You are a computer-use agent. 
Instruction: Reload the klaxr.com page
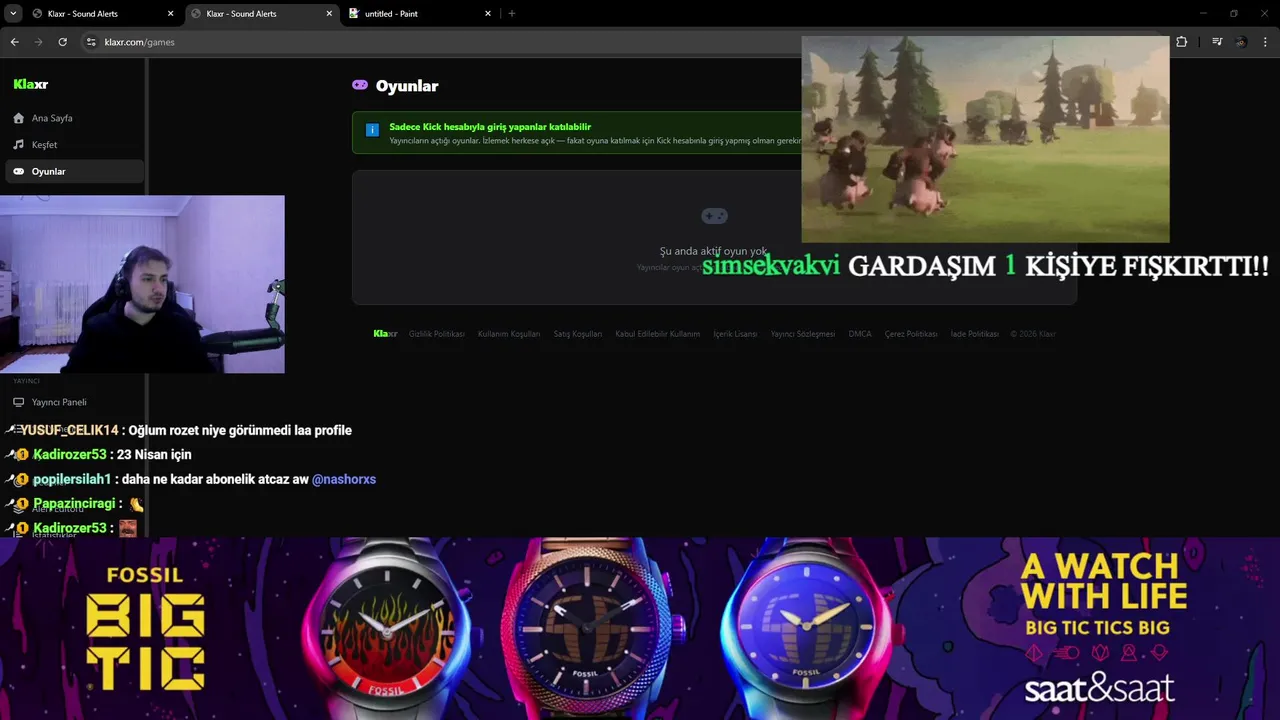coord(62,42)
